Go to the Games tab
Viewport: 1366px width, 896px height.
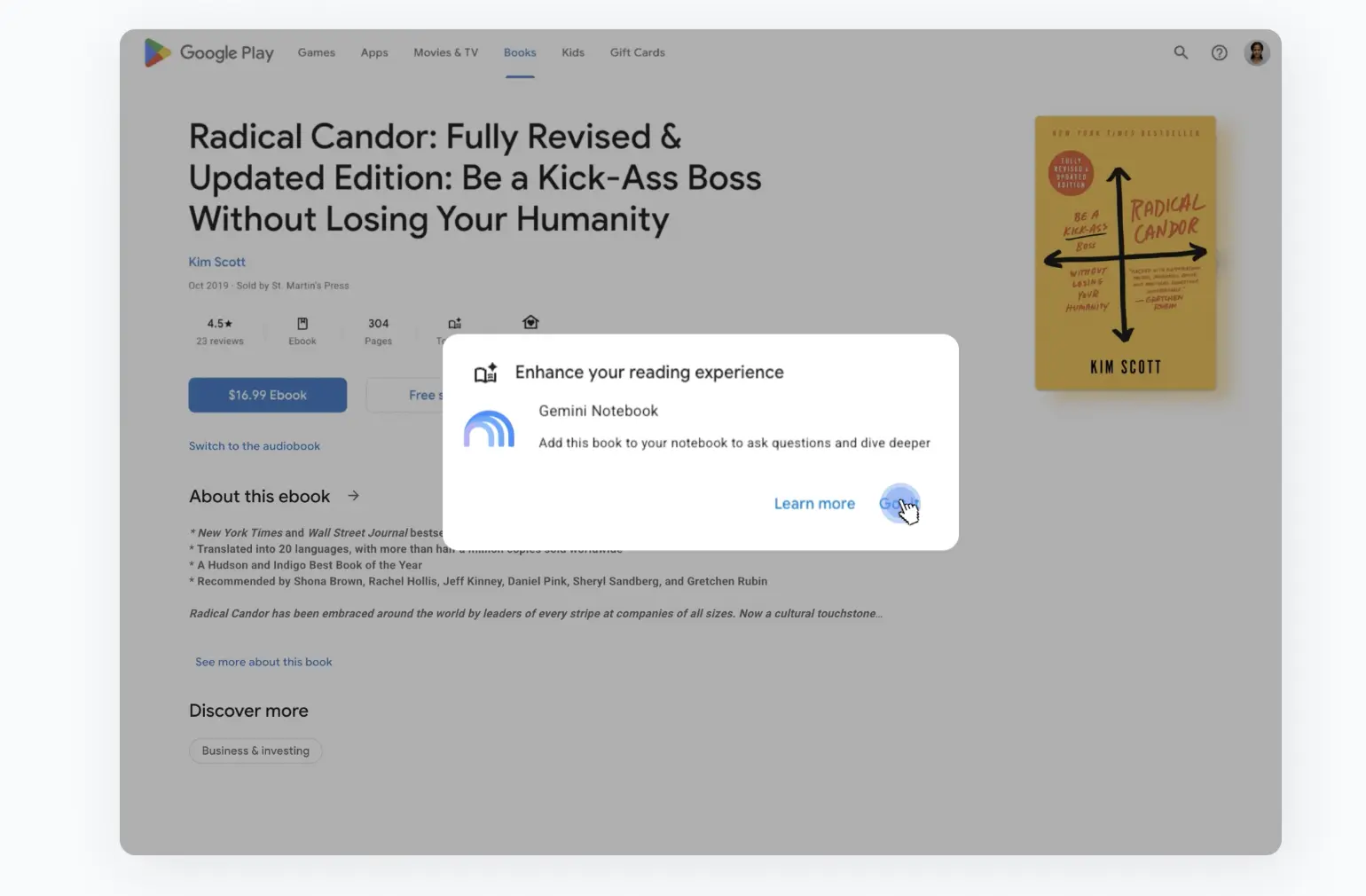pyautogui.click(x=317, y=52)
